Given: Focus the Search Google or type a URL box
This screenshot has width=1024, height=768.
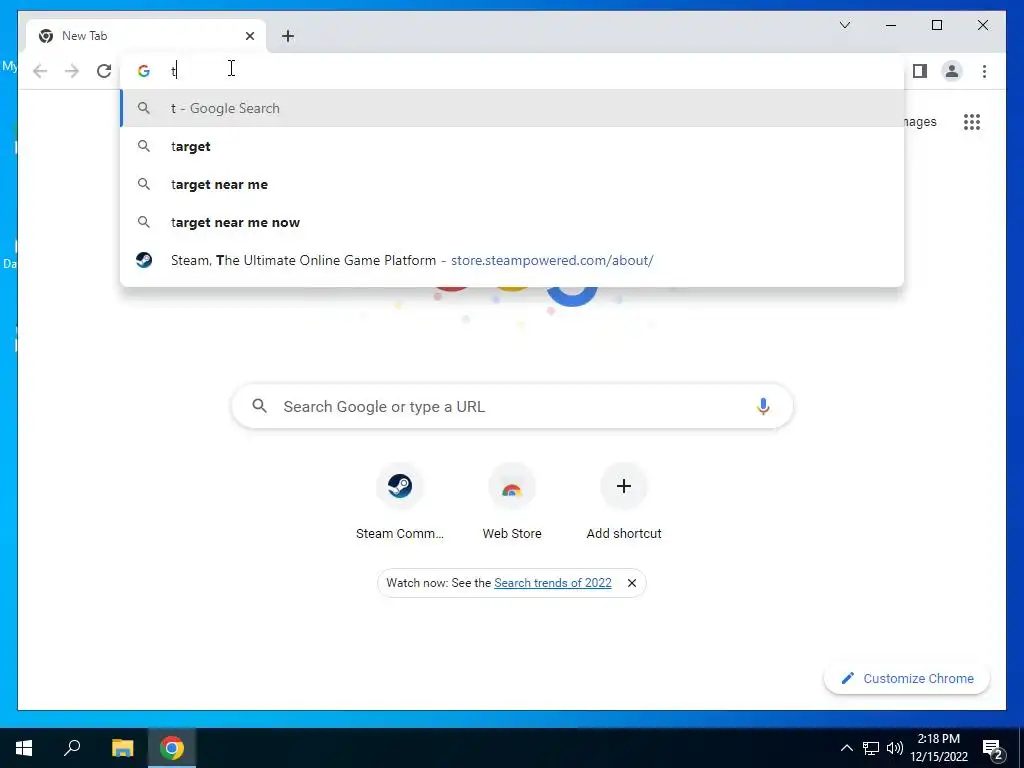Looking at the screenshot, I should pos(513,406).
